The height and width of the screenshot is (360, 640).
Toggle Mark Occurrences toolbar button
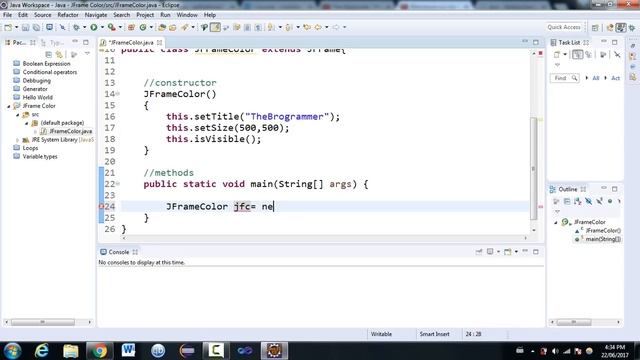[215, 27]
